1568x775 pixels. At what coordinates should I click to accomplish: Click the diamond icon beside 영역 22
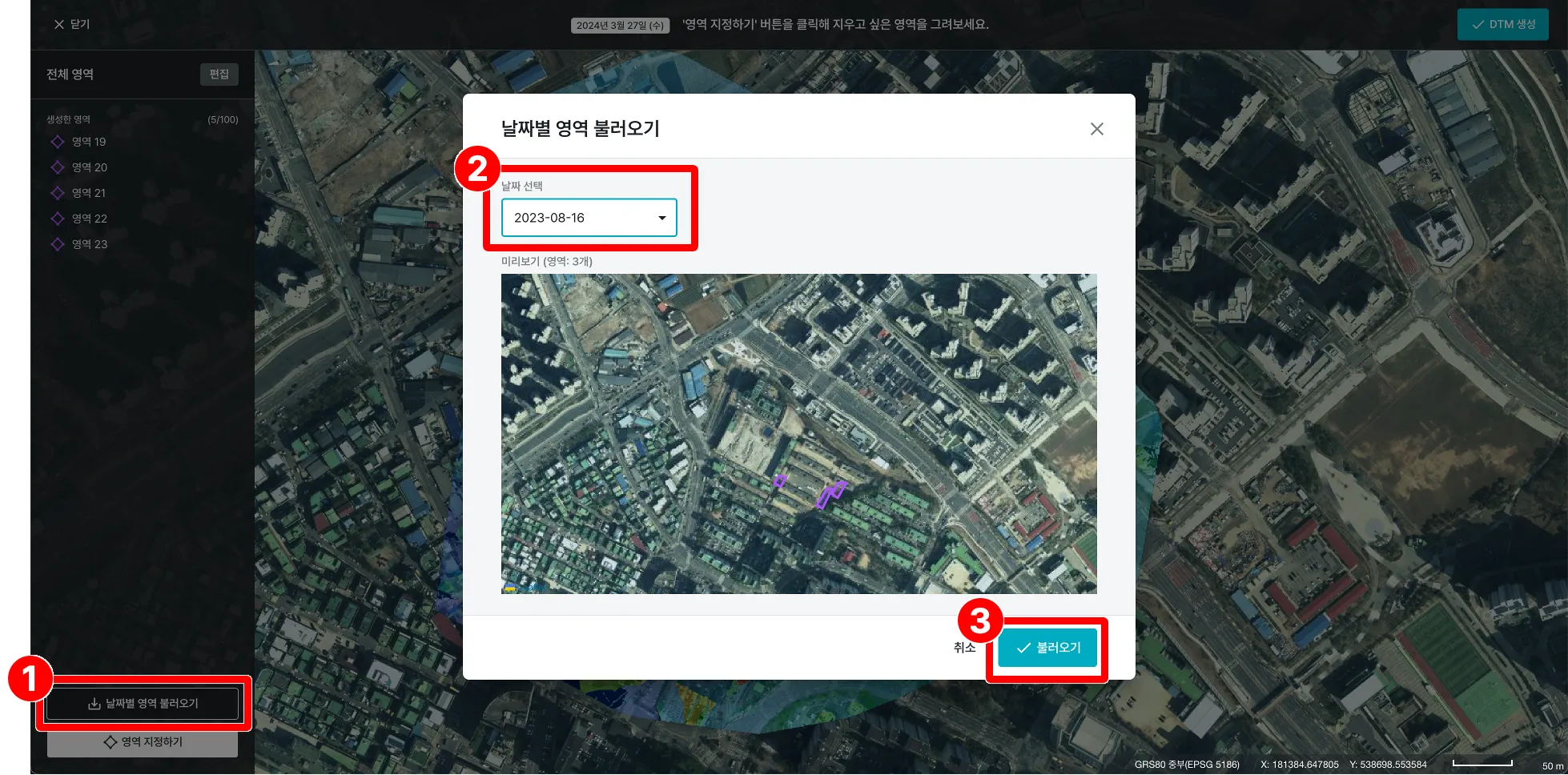[x=58, y=219]
